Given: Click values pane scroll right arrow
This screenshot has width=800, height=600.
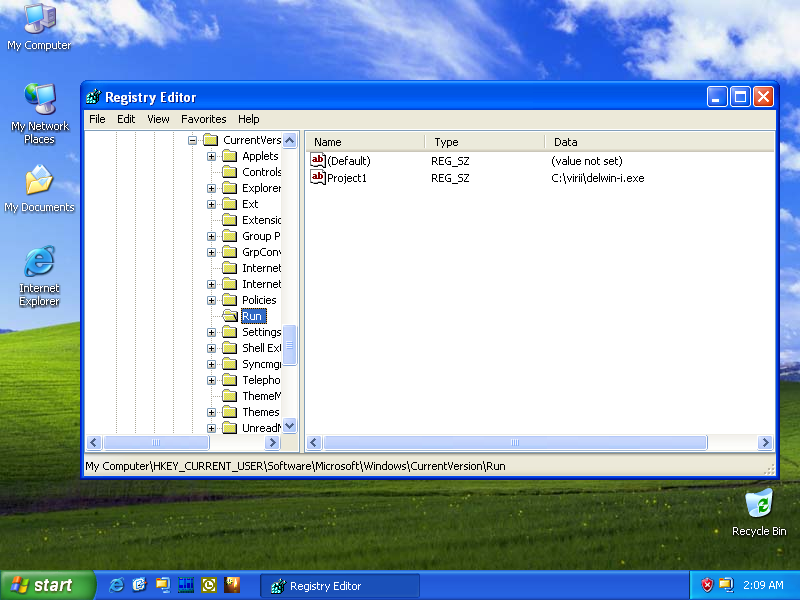Looking at the screenshot, I should click(765, 442).
